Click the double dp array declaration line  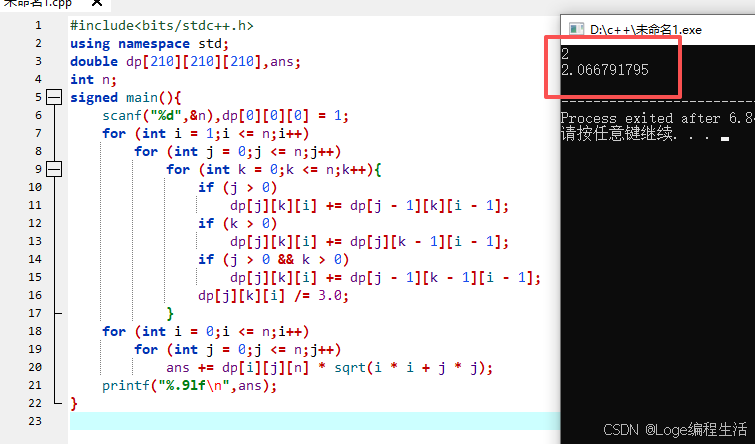click(185, 62)
